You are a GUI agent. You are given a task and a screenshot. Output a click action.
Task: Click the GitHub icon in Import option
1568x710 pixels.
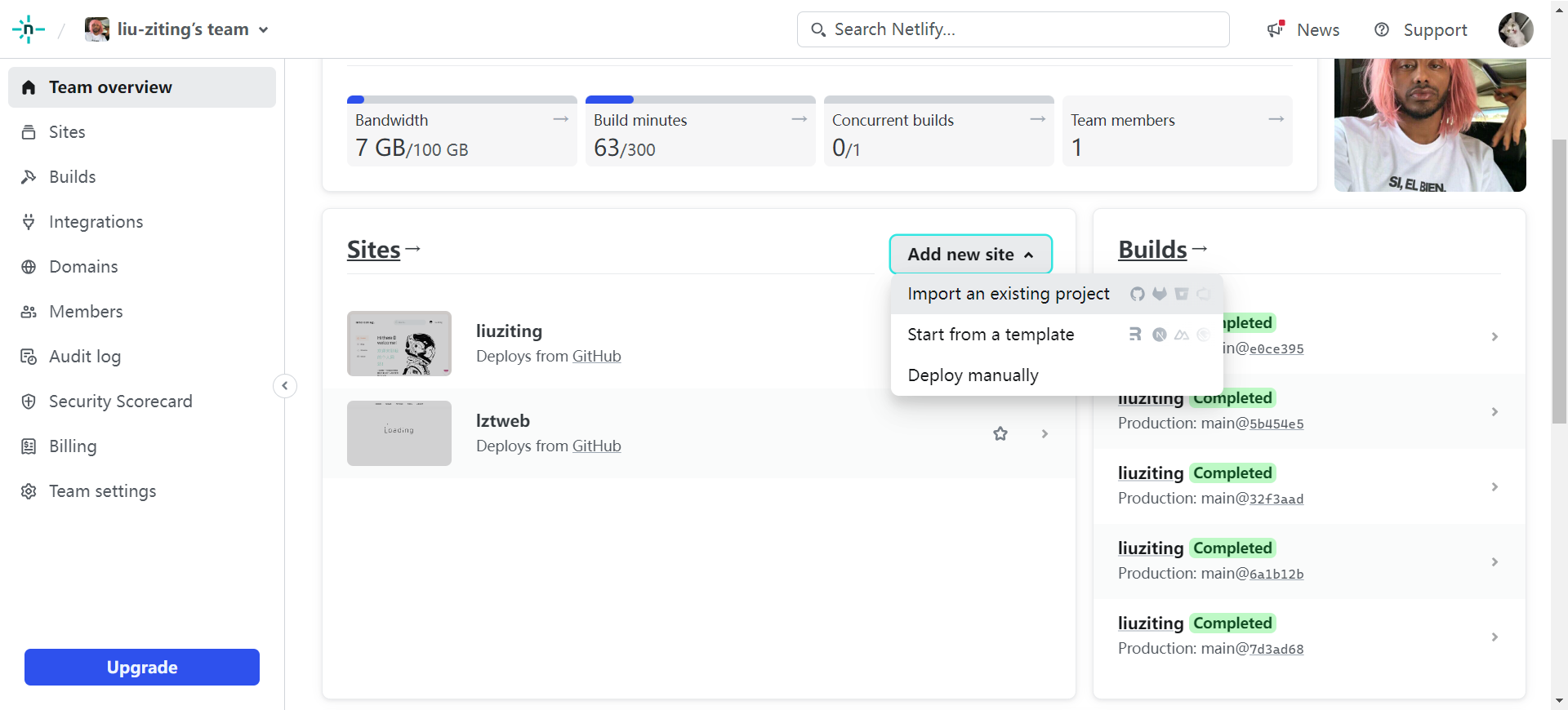[x=1138, y=294]
